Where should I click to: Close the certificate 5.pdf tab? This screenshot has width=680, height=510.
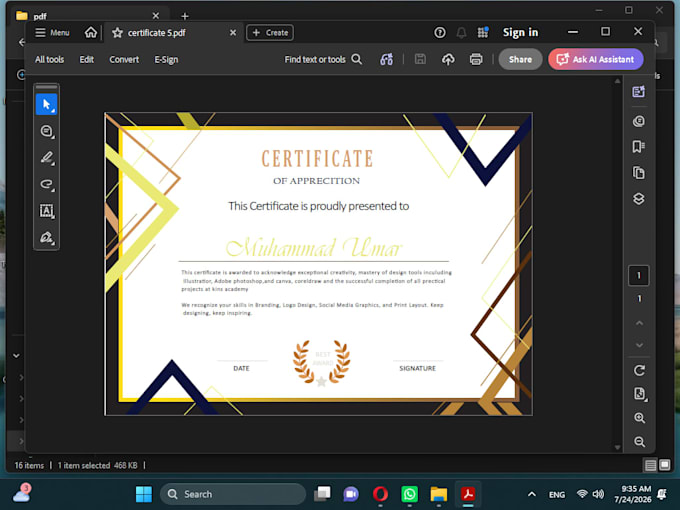[x=233, y=33]
